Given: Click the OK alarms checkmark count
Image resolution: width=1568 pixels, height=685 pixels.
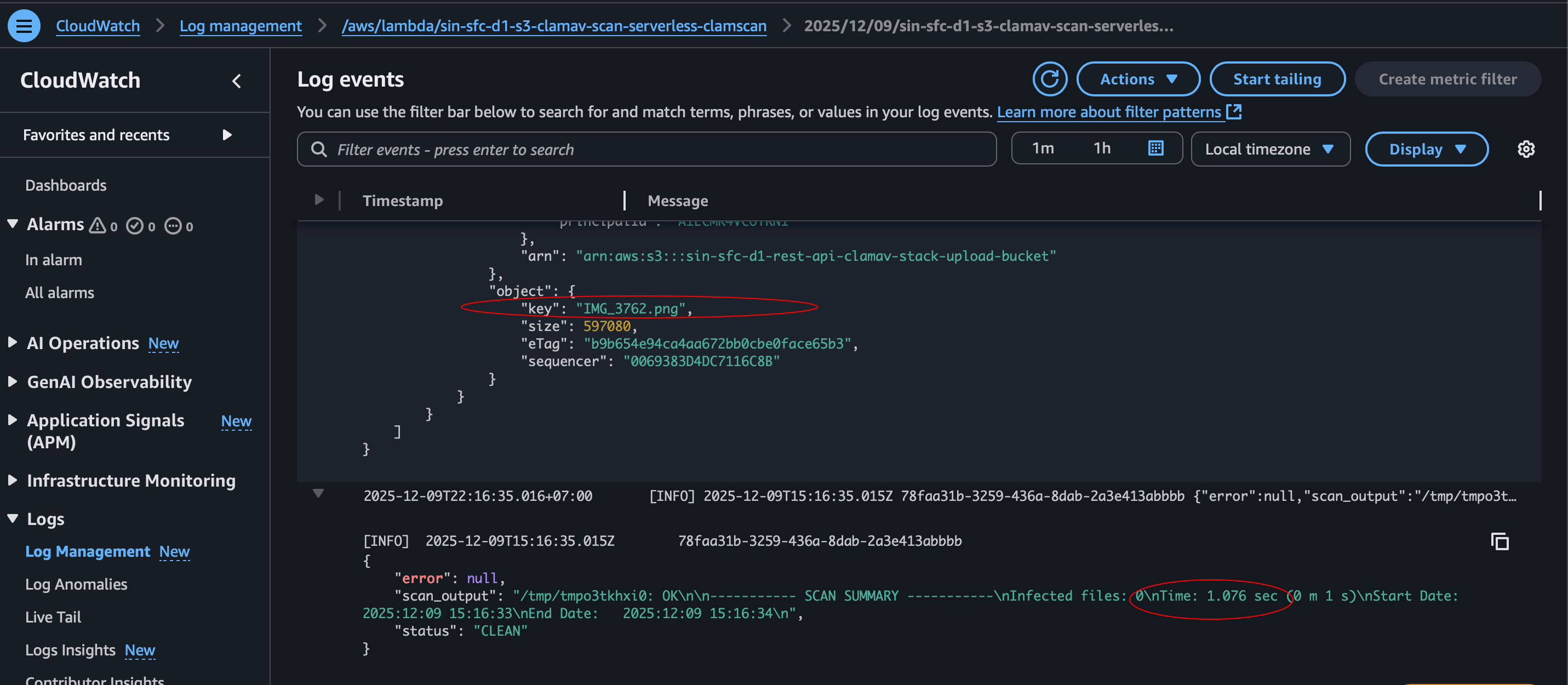Looking at the screenshot, I should point(141,226).
